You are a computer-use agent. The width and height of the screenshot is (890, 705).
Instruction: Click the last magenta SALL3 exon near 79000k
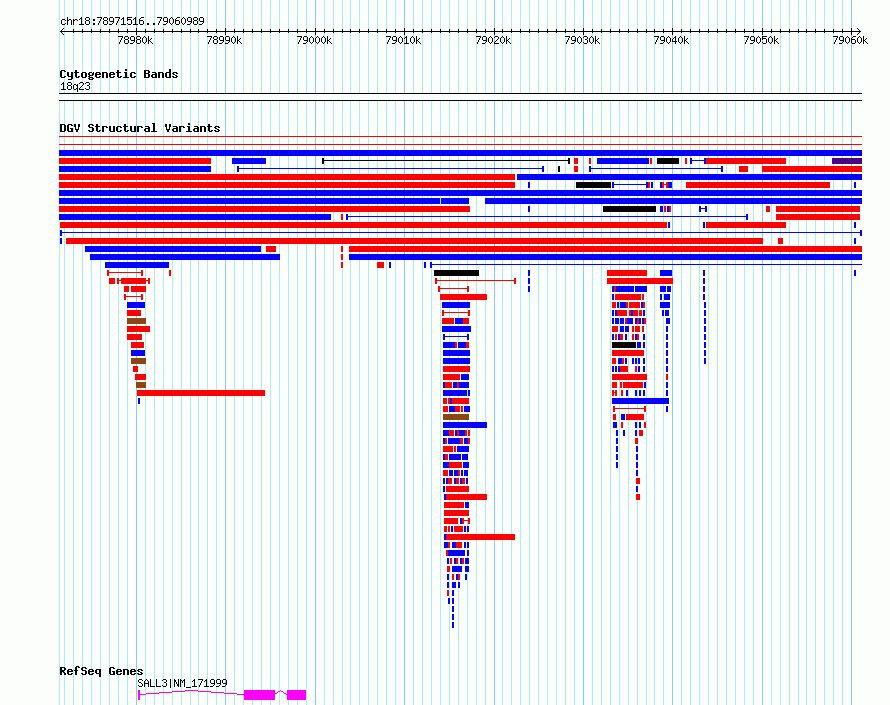(x=296, y=695)
